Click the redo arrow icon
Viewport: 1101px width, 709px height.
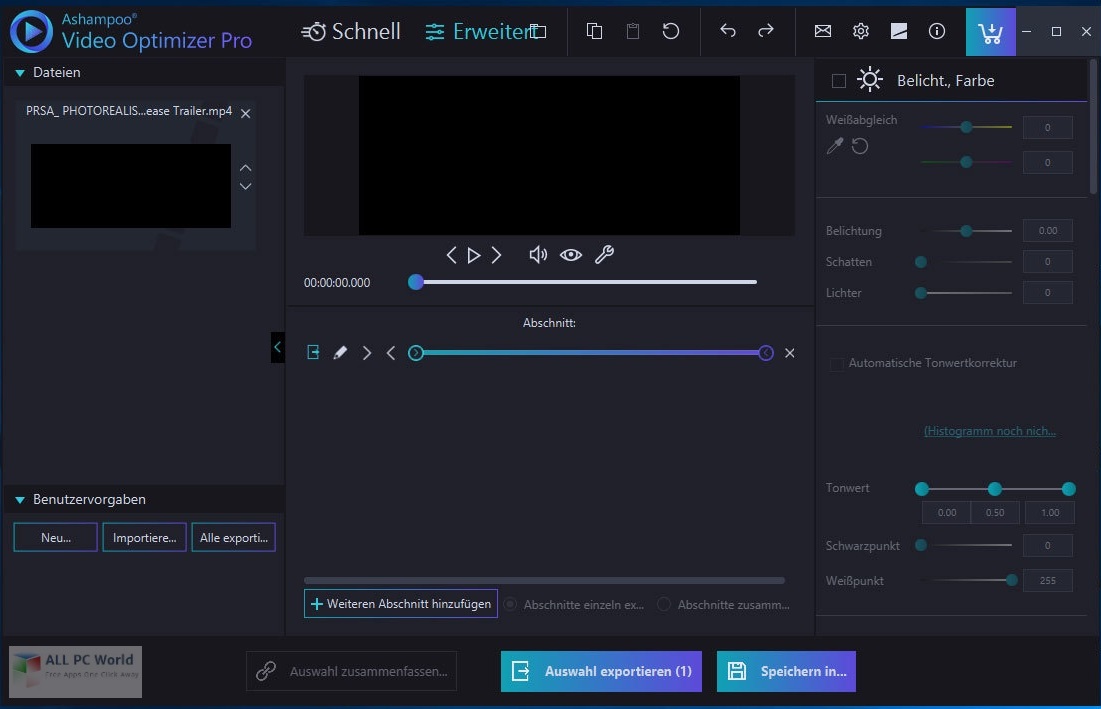(x=766, y=31)
